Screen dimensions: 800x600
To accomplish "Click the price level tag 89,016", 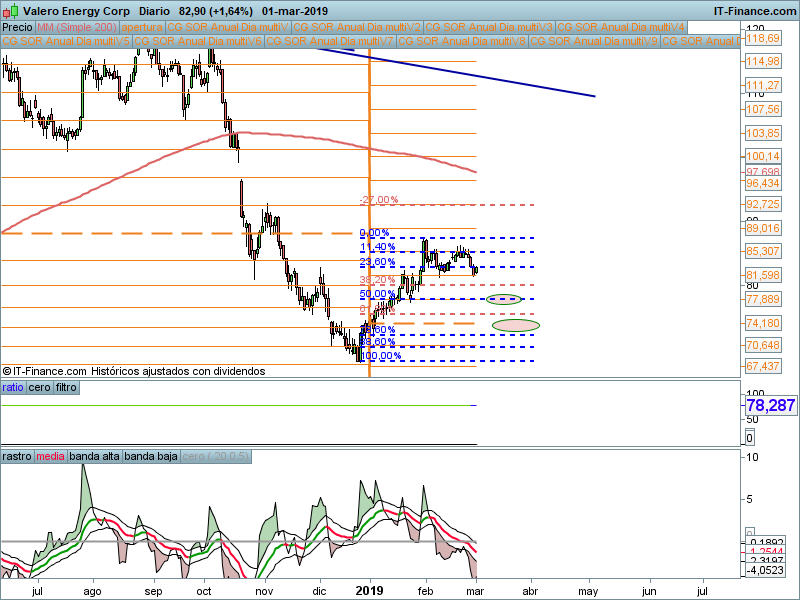I will (763, 228).
